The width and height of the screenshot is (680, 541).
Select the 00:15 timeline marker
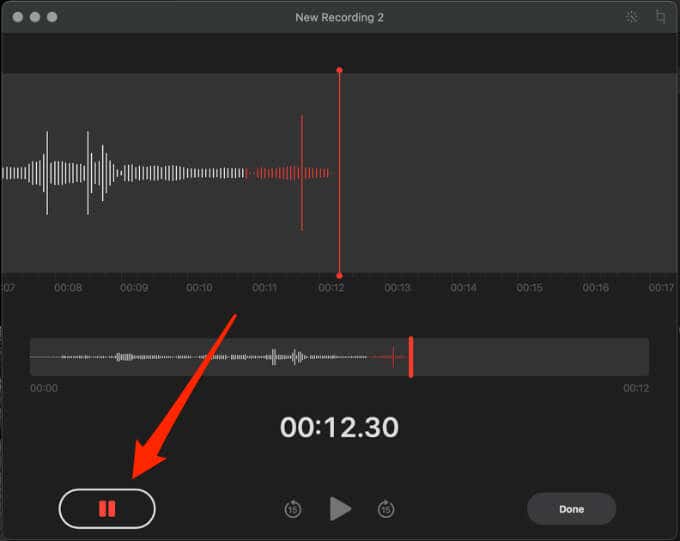click(x=530, y=288)
